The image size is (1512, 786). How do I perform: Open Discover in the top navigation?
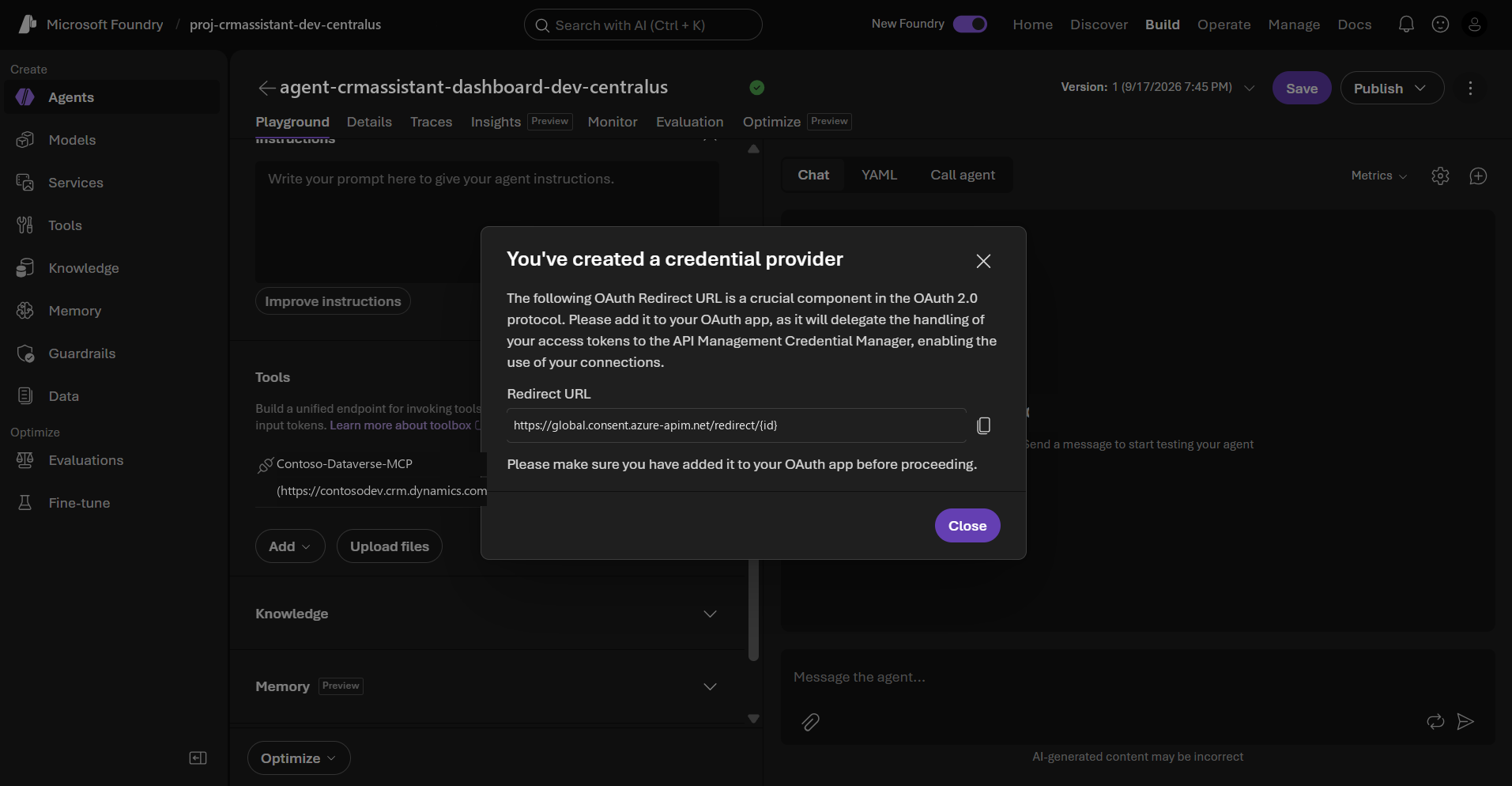[x=1099, y=25]
